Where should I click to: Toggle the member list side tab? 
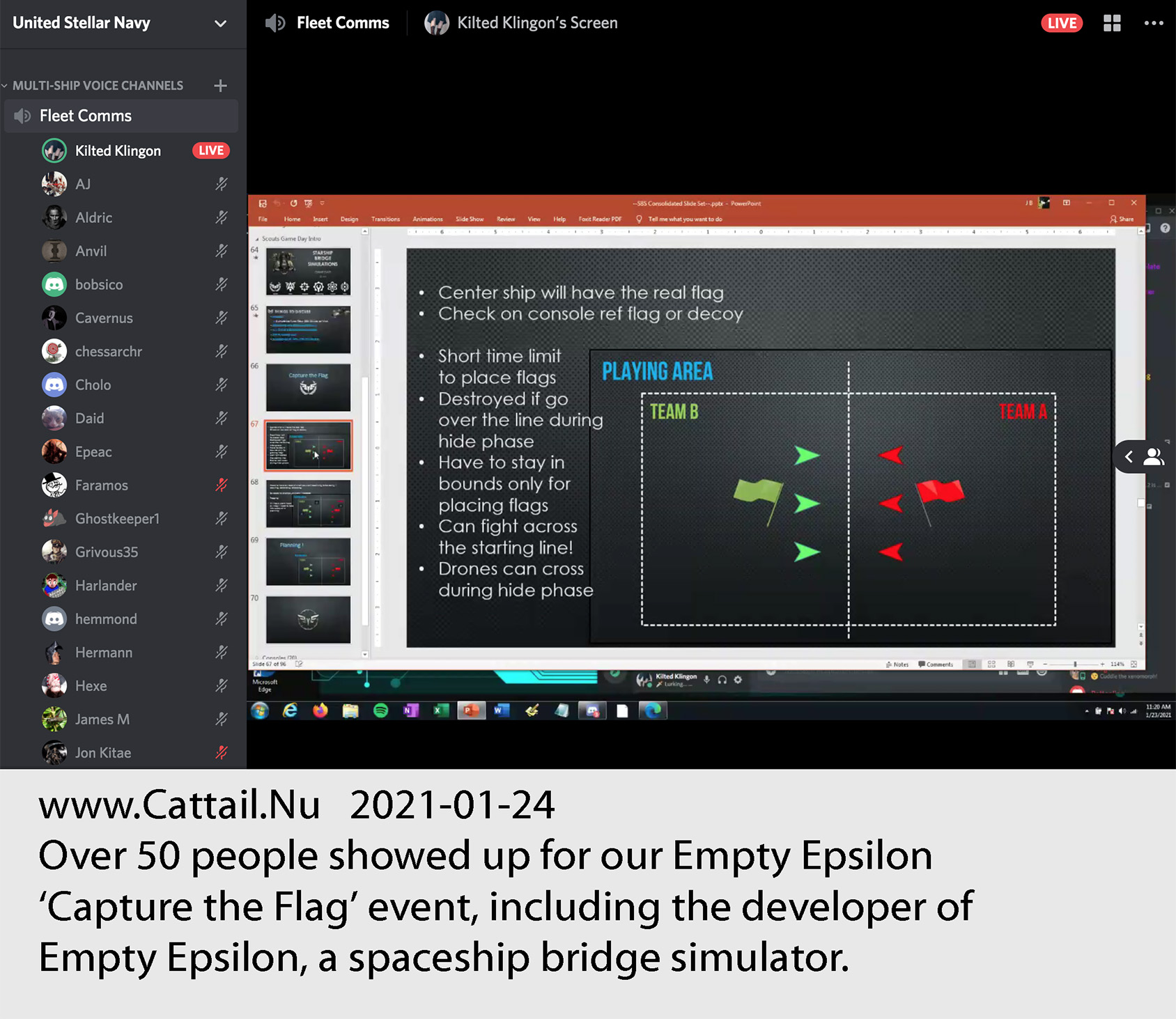pyautogui.click(x=1145, y=457)
